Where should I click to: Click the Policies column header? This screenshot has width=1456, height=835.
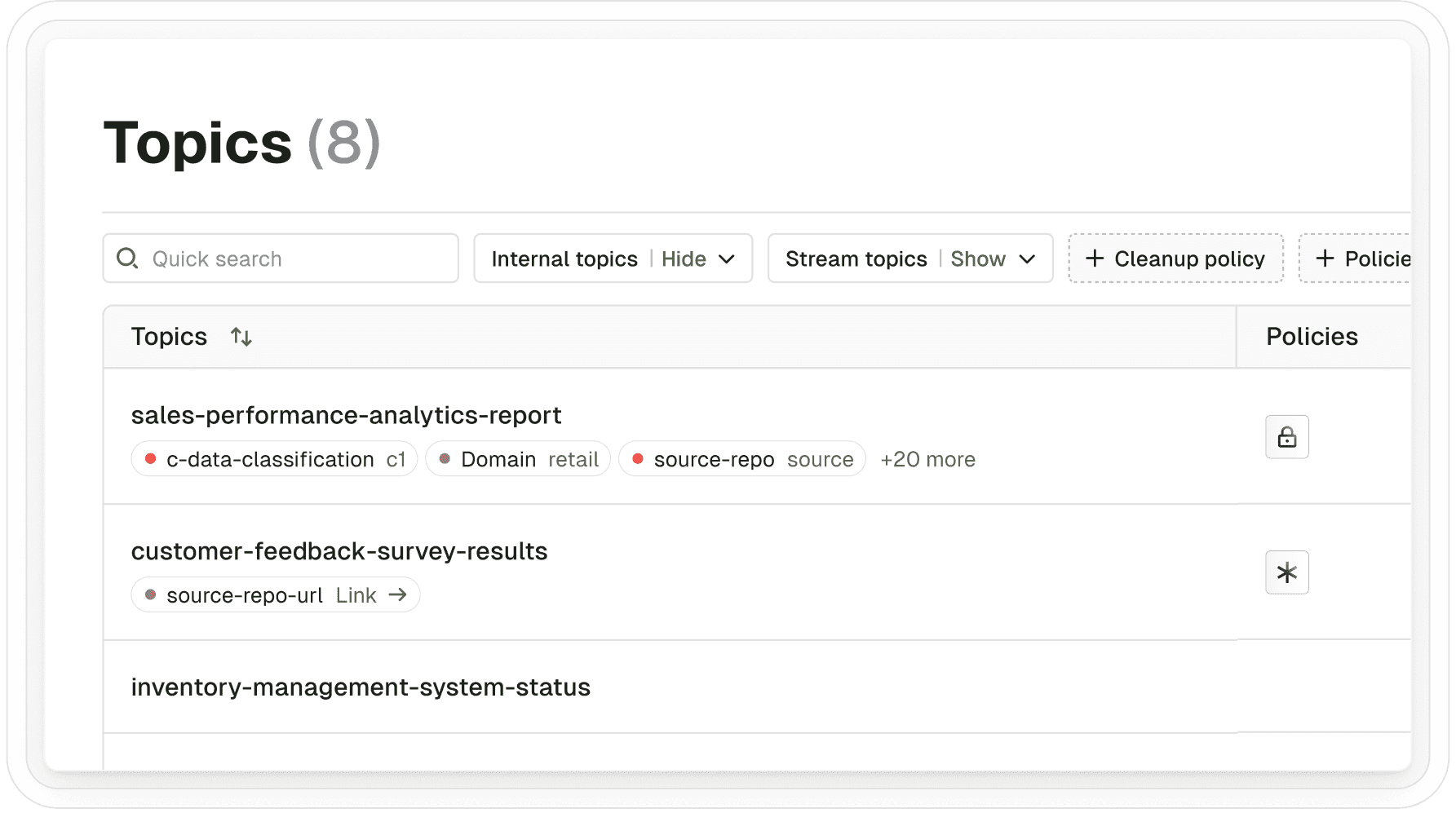[x=1312, y=337]
